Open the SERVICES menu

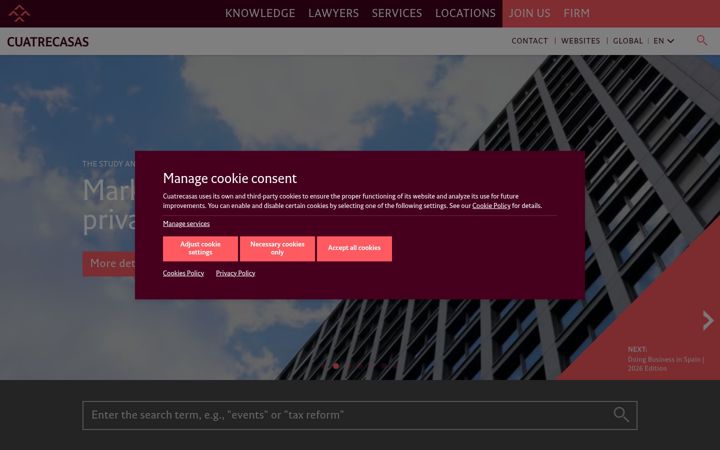point(397,13)
